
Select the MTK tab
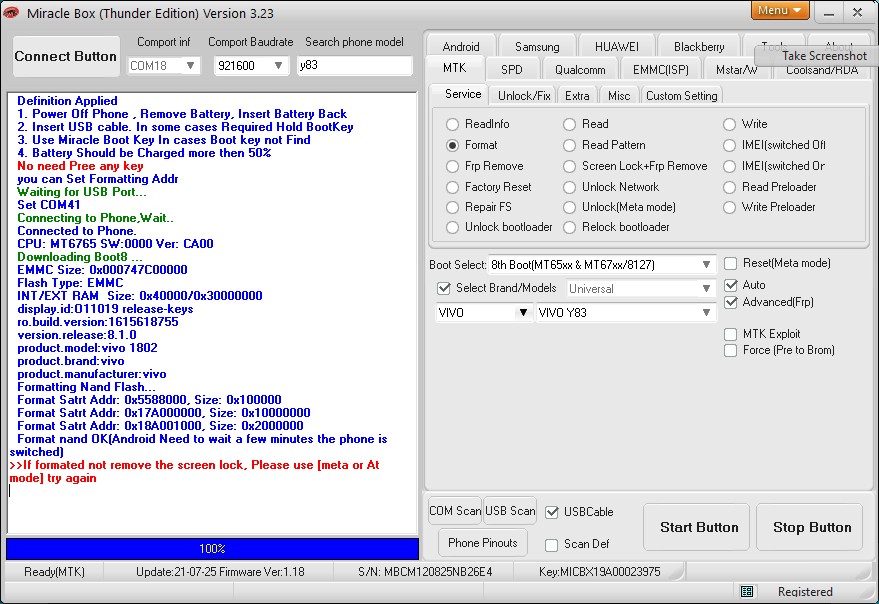454,68
